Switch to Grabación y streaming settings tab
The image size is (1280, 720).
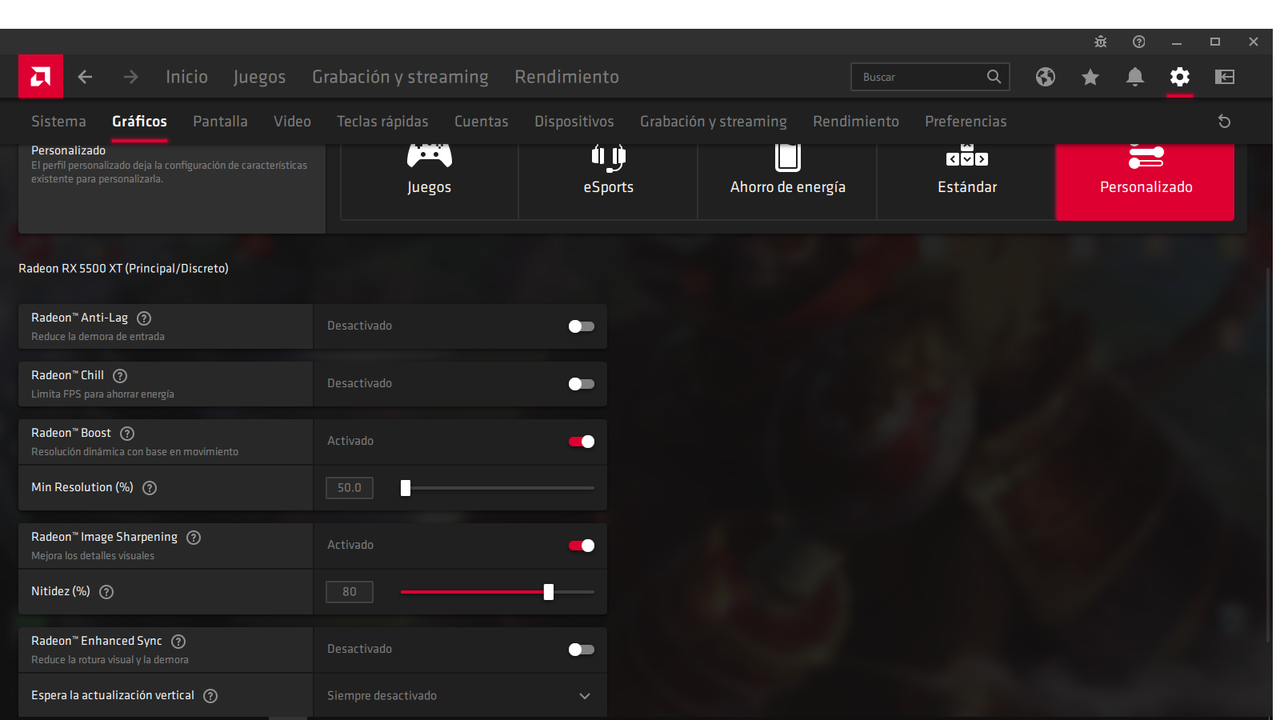pyautogui.click(x=713, y=121)
